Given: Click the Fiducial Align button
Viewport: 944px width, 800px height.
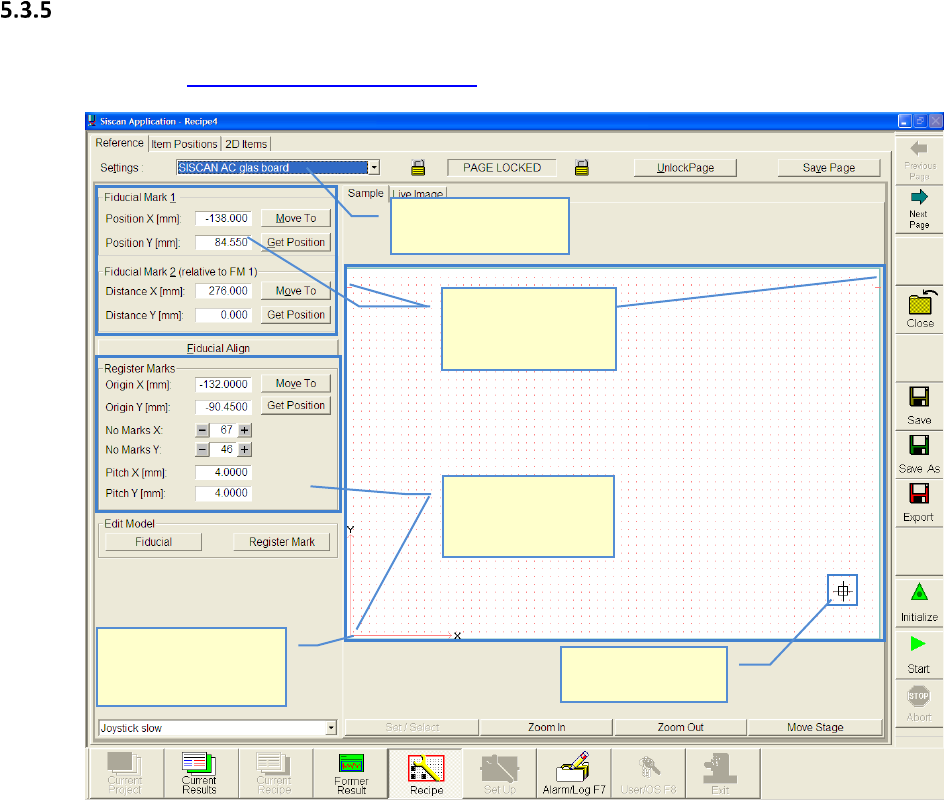Looking at the screenshot, I should pos(218,348).
